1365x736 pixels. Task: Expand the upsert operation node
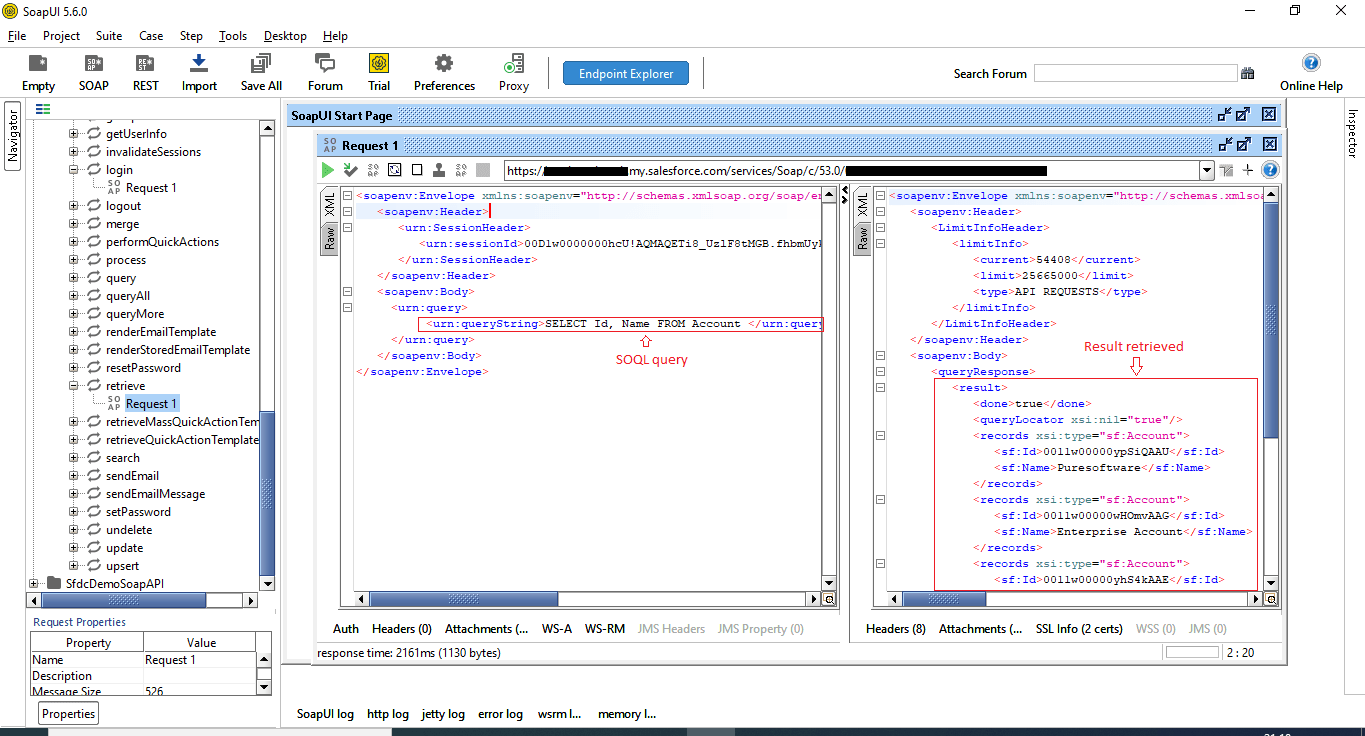coord(74,566)
